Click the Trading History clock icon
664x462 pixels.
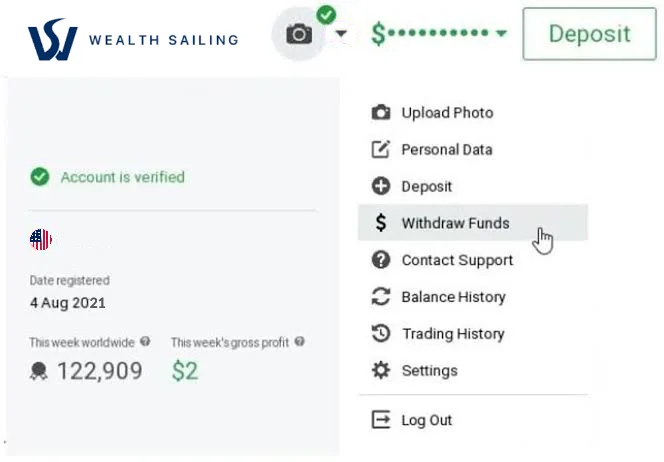(x=380, y=334)
